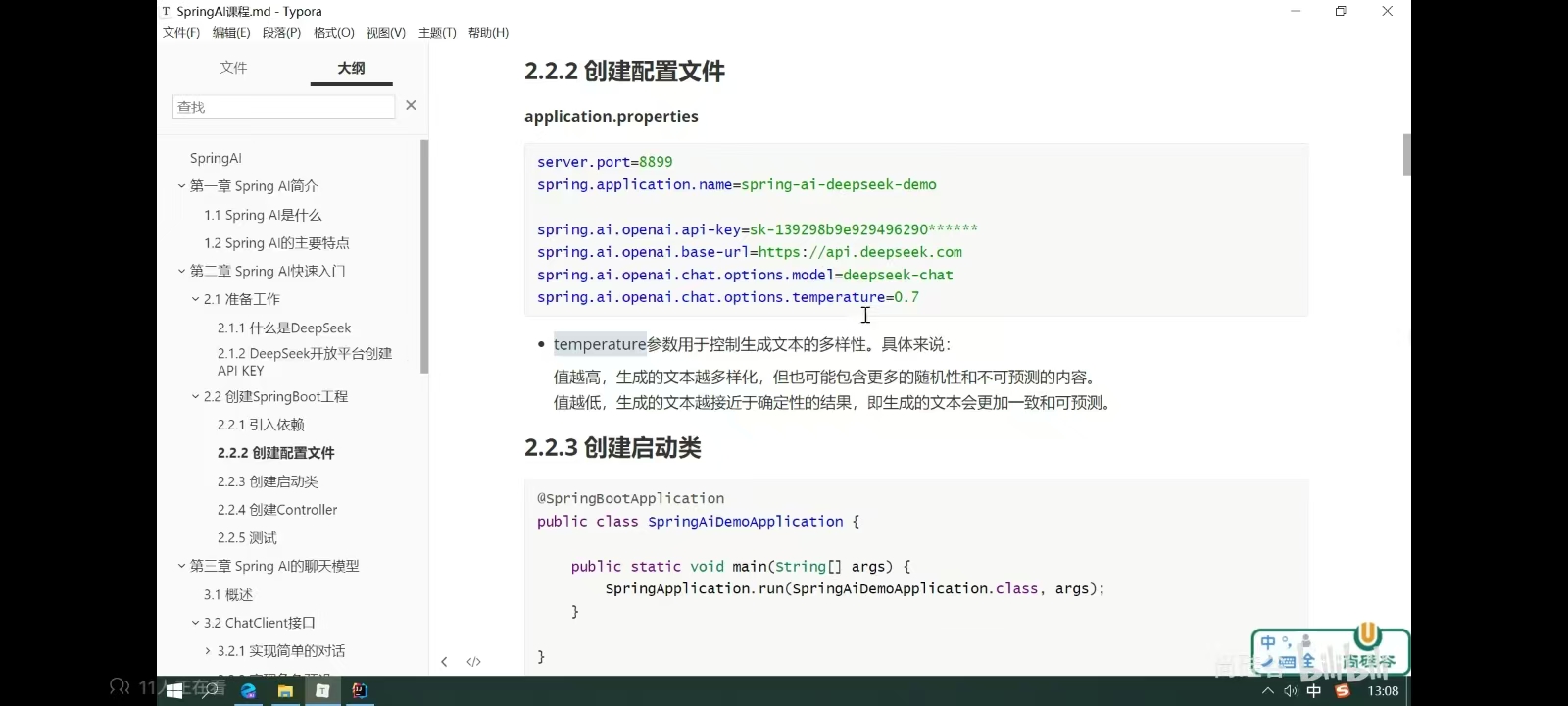Click the base-url https://api.deepseek.com line

750,252
